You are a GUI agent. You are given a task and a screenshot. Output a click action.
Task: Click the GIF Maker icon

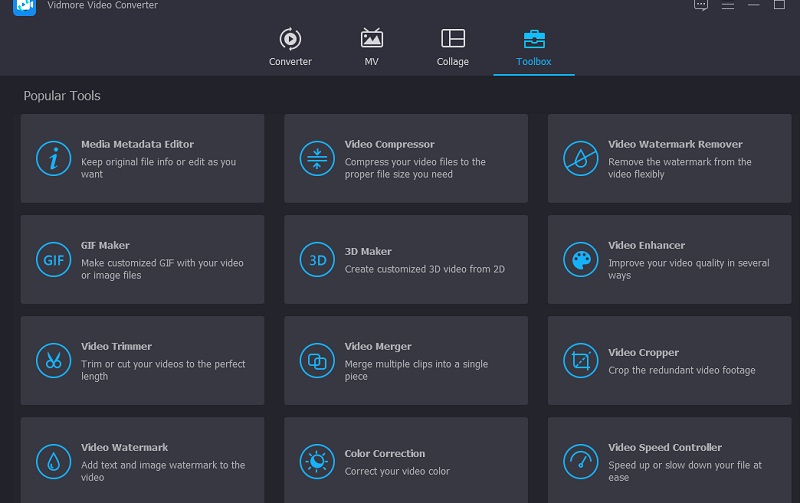coord(53,260)
